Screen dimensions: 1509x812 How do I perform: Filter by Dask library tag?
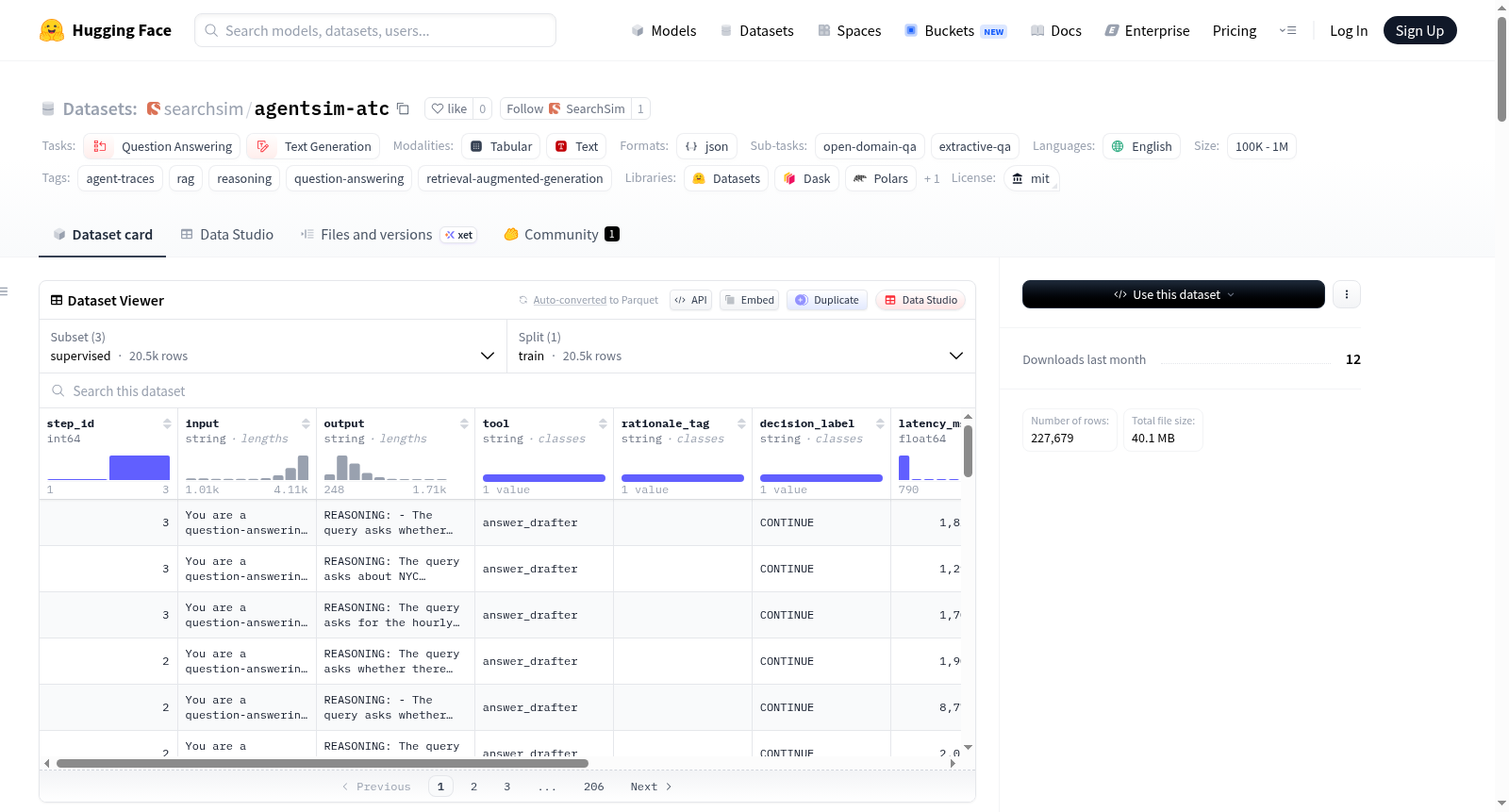coord(806,178)
